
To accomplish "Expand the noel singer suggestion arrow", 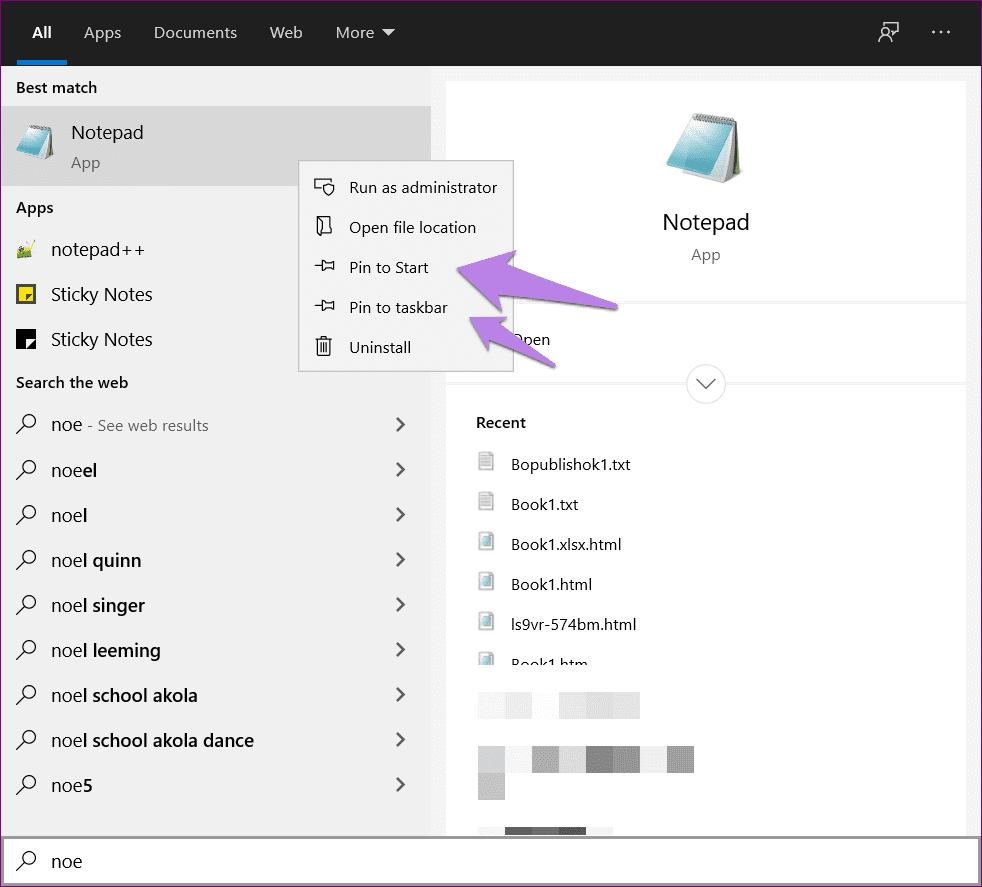I will click(x=400, y=605).
